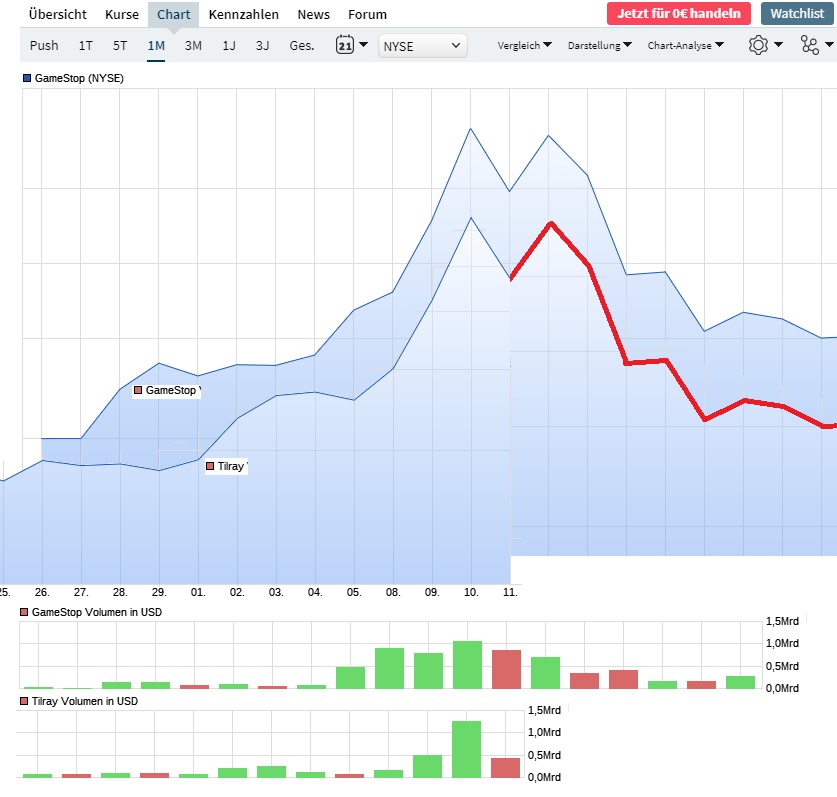The height and width of the screenshot is (797, 837).
Task: Open the News tab
Action: pos(313,14)
